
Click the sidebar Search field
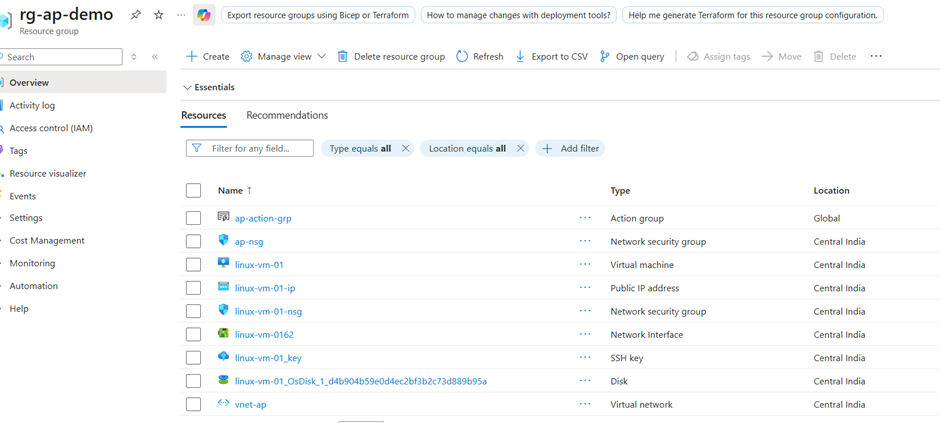click(x=61, y=57)
